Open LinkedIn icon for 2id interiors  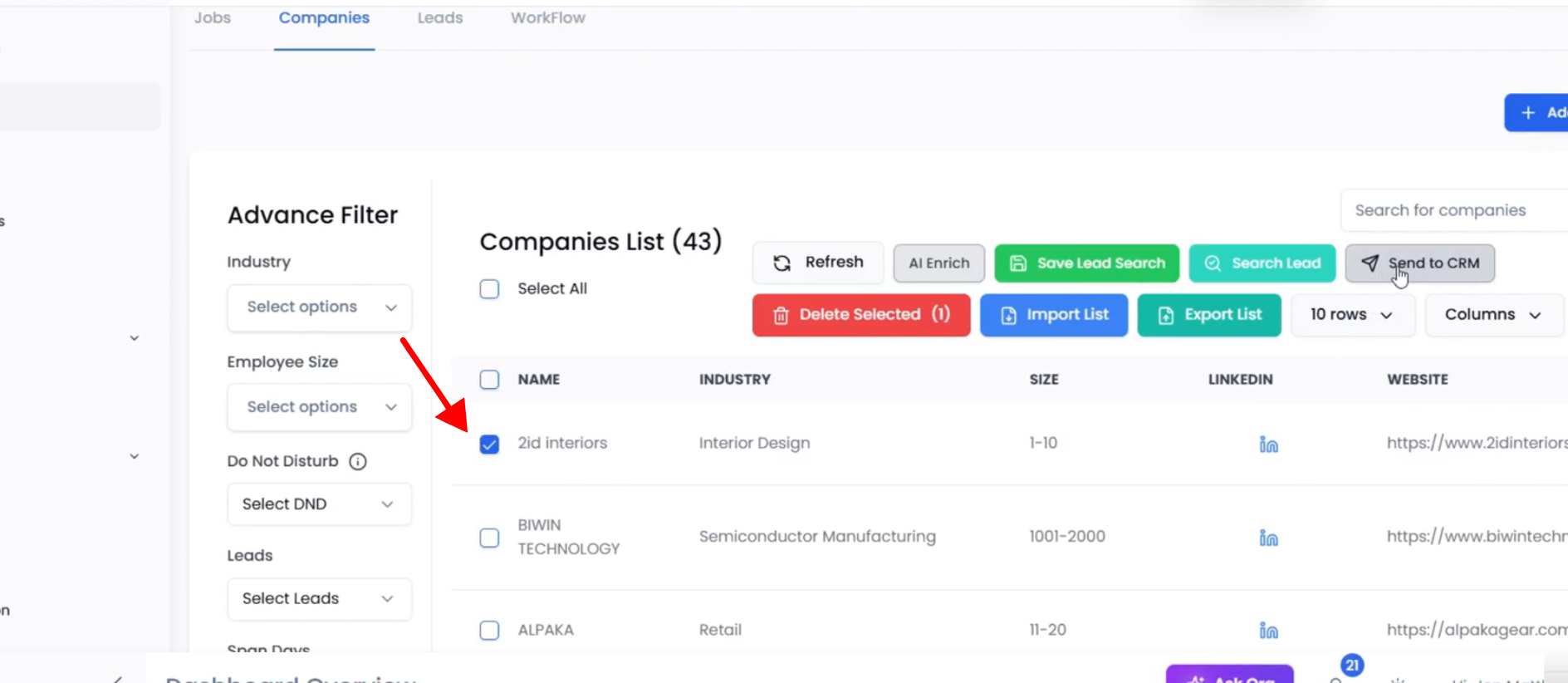[1268, 445]
